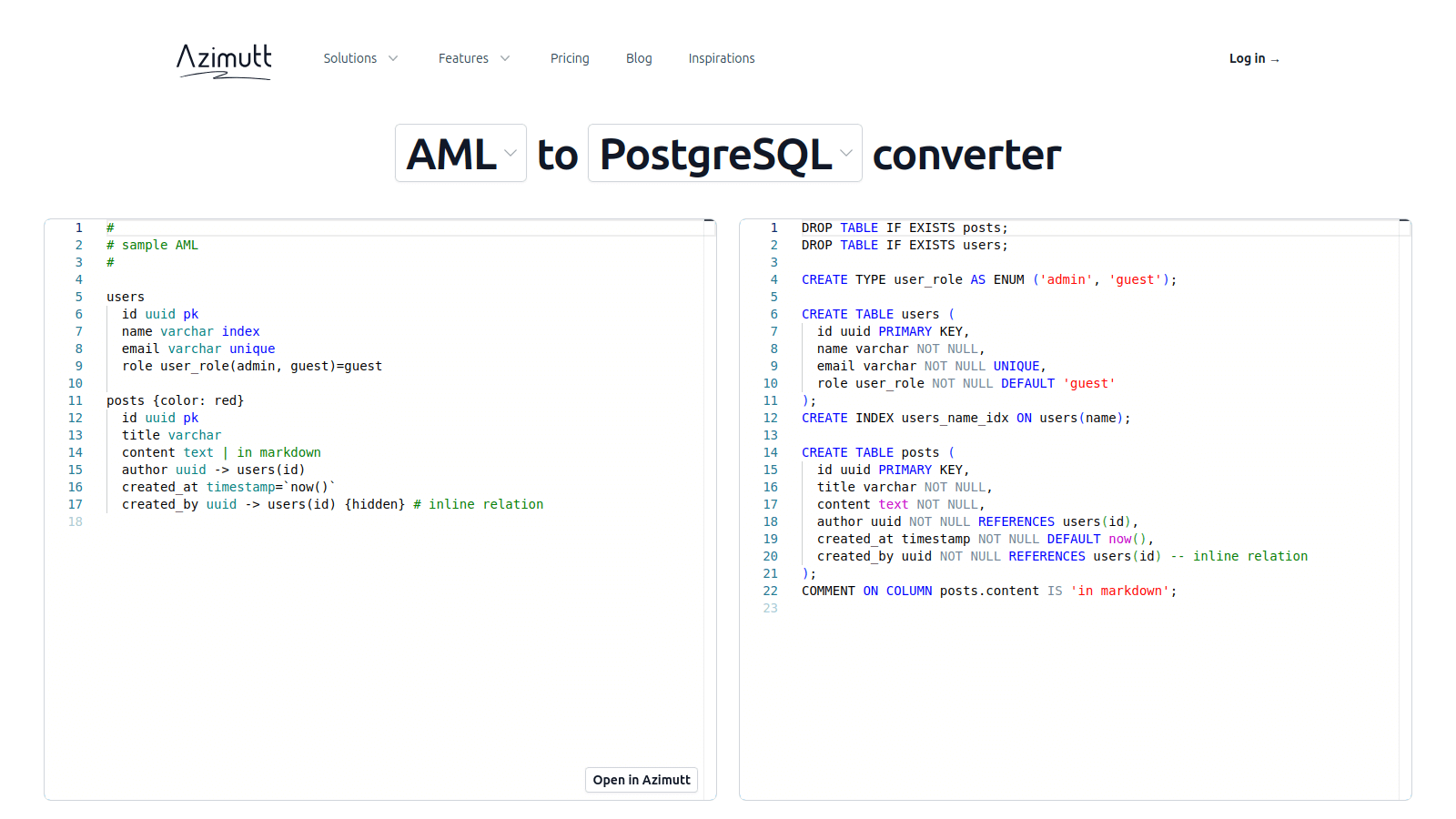Click 'DROP TABLE IF EXISTS users;' line
The width and height of the screenshot is (1456, 819).
(905, 245)
